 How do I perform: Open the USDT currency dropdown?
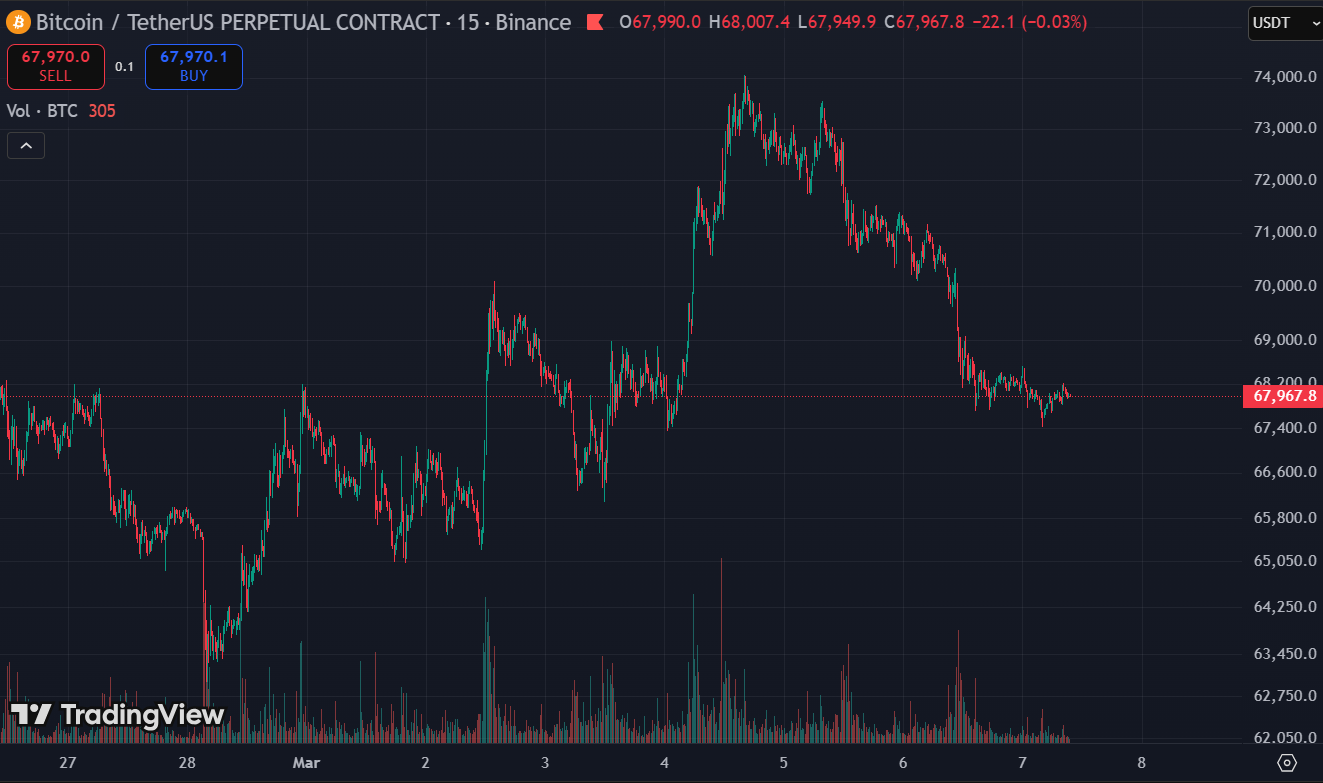(x=1284, y=23)
